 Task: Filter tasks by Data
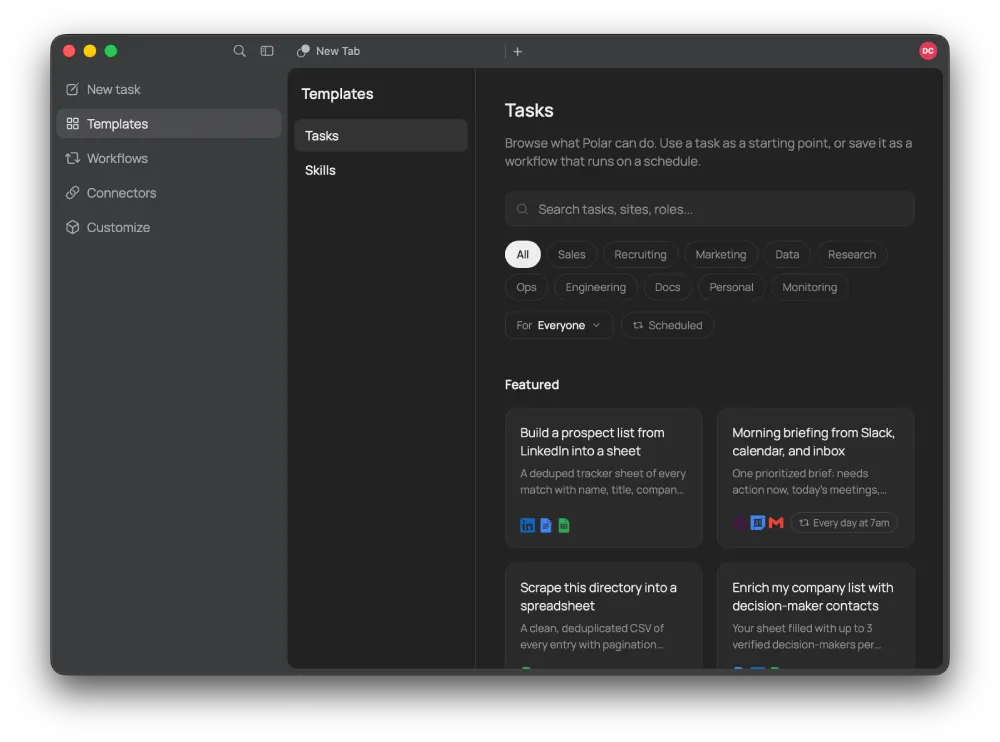coord(787,255)
